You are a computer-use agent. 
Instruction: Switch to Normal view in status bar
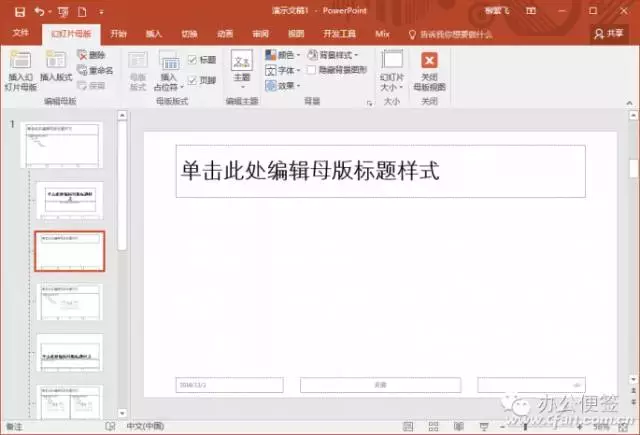[x=408, y=427]
